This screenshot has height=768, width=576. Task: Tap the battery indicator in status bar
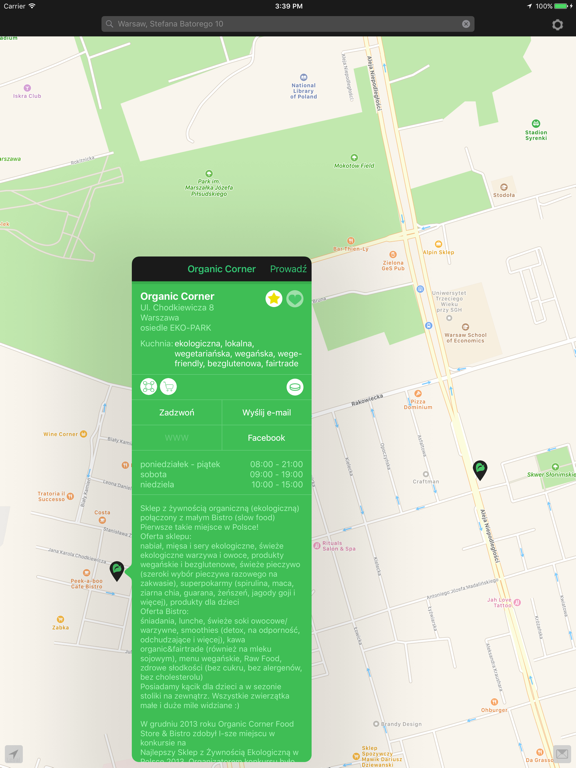562,6
